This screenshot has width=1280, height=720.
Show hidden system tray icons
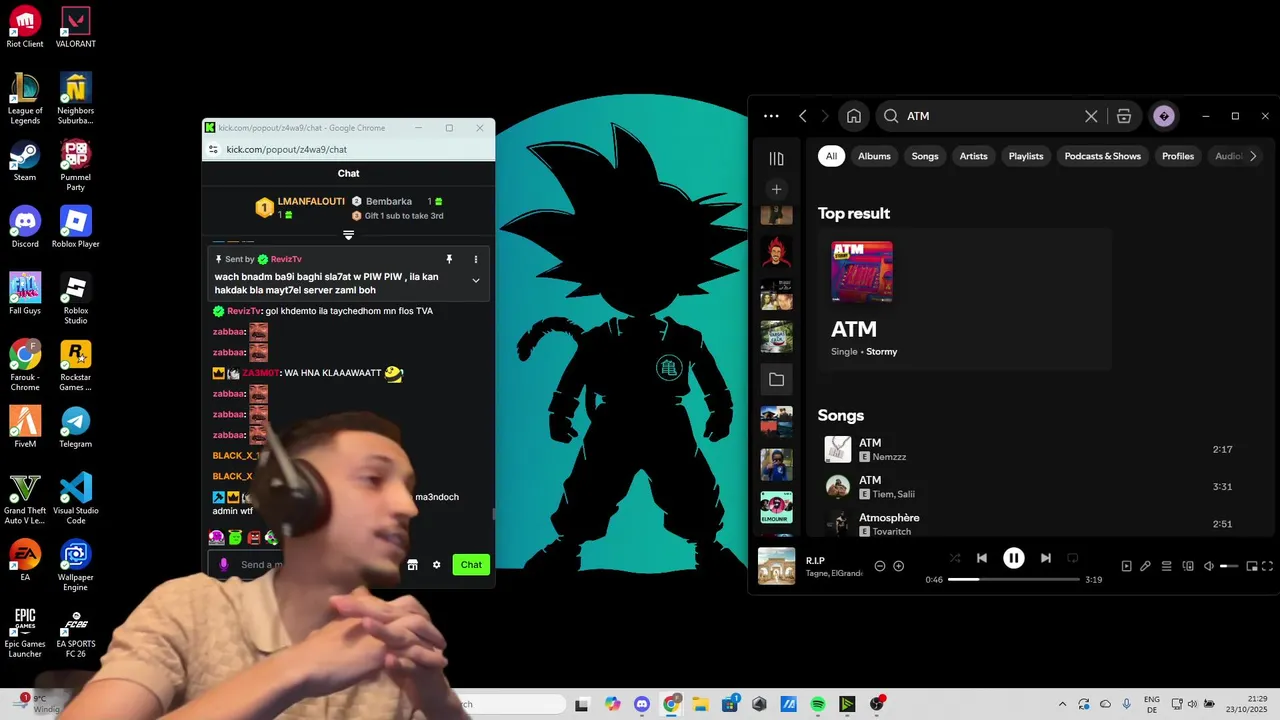1062,704
